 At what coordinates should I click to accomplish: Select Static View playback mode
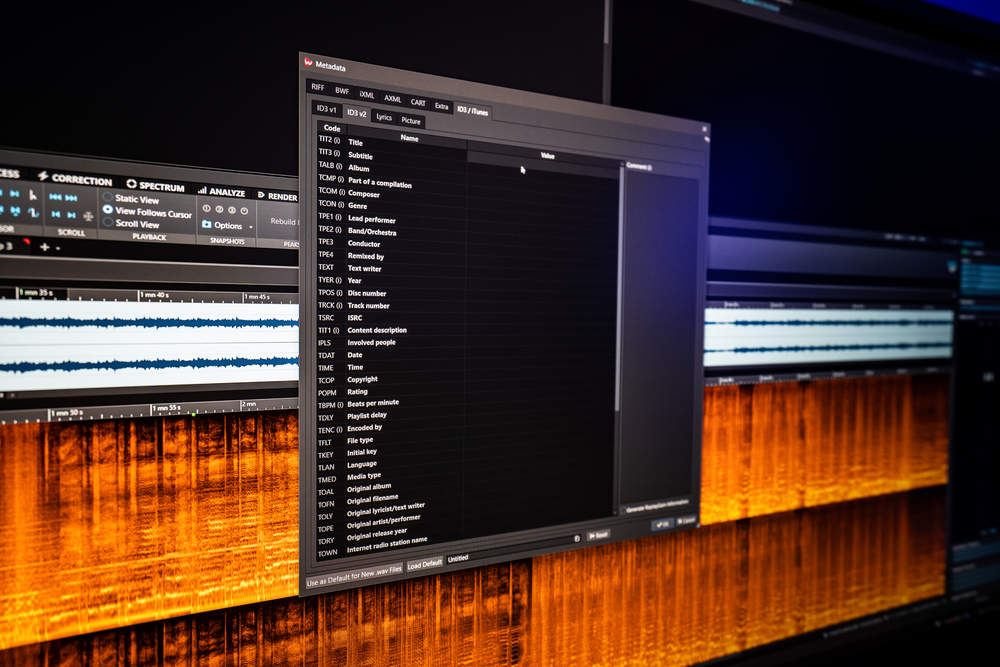tap(108, 199)
